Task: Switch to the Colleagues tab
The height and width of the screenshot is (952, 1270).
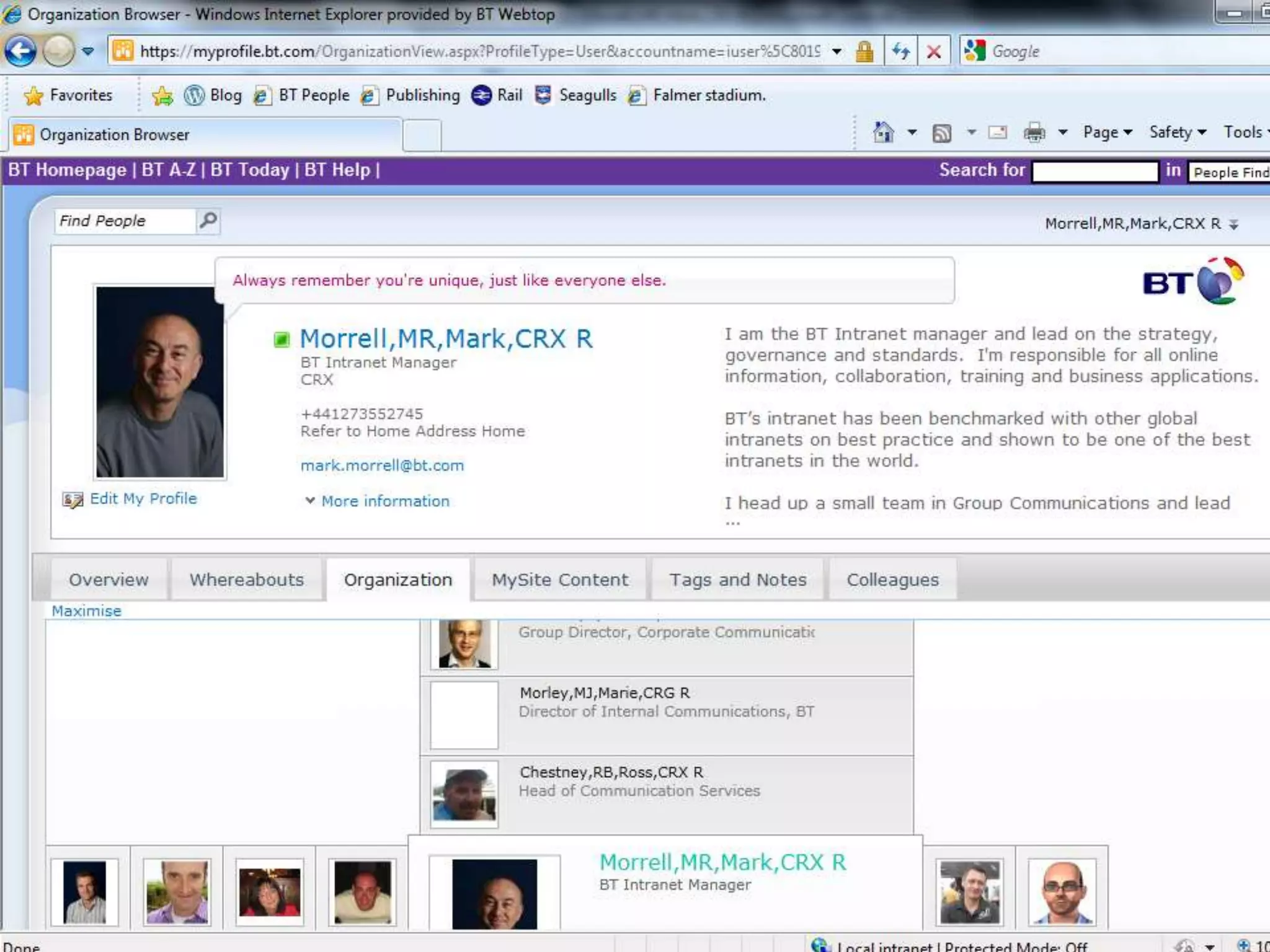Action: [x=893, y=580]
